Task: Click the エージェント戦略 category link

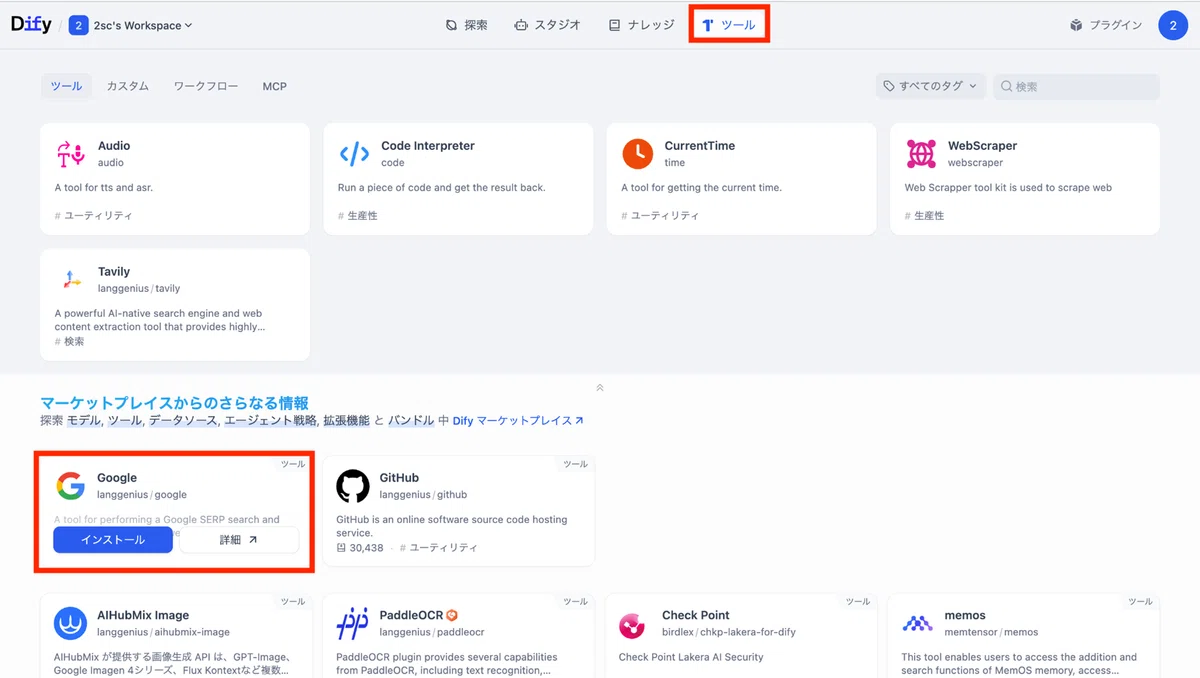Action: 270,421
